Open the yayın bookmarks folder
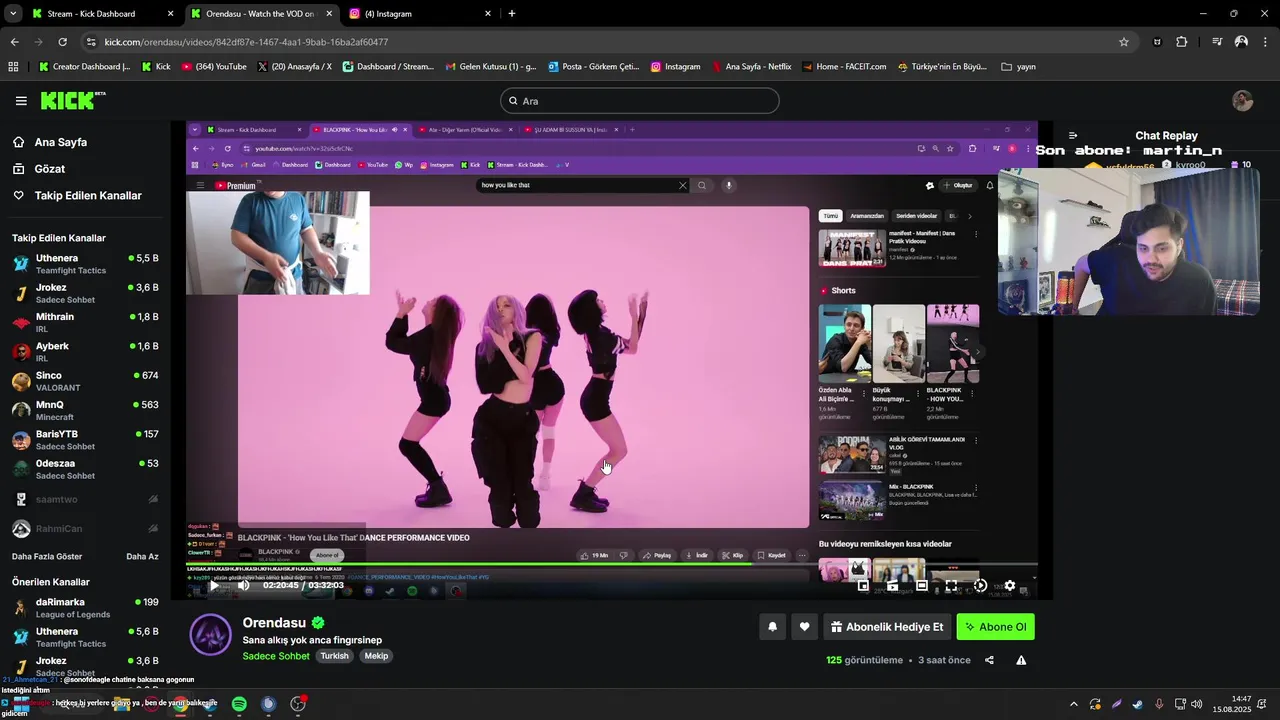Image resolution: width=1280 pixels, height=720 pixels. click(x=1019, y=67)
